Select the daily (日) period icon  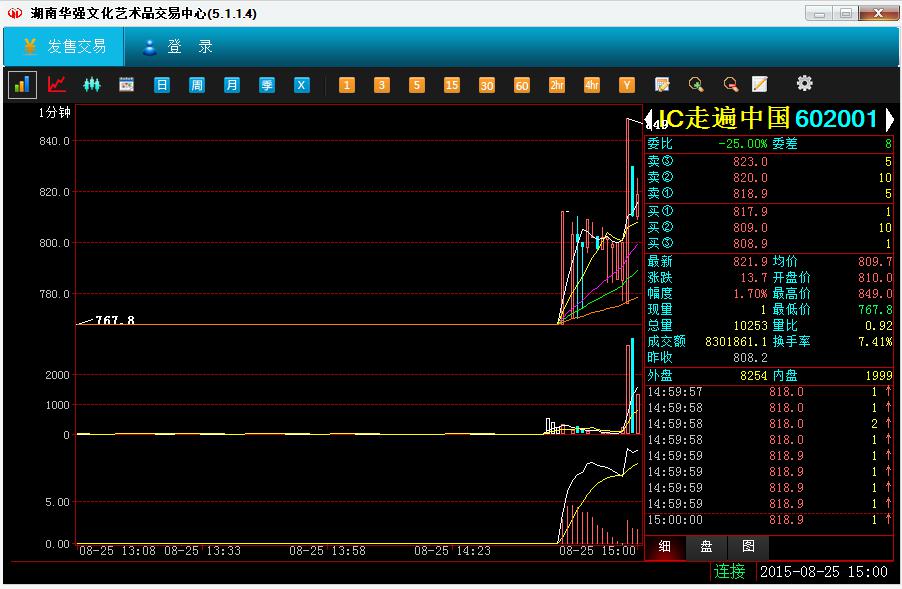162,85
